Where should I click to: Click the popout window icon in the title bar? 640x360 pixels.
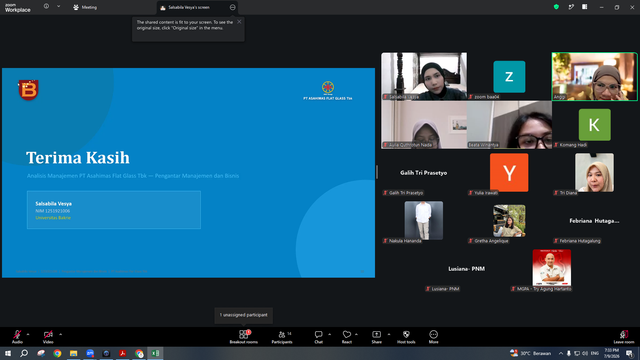click(x=571, y=7)
